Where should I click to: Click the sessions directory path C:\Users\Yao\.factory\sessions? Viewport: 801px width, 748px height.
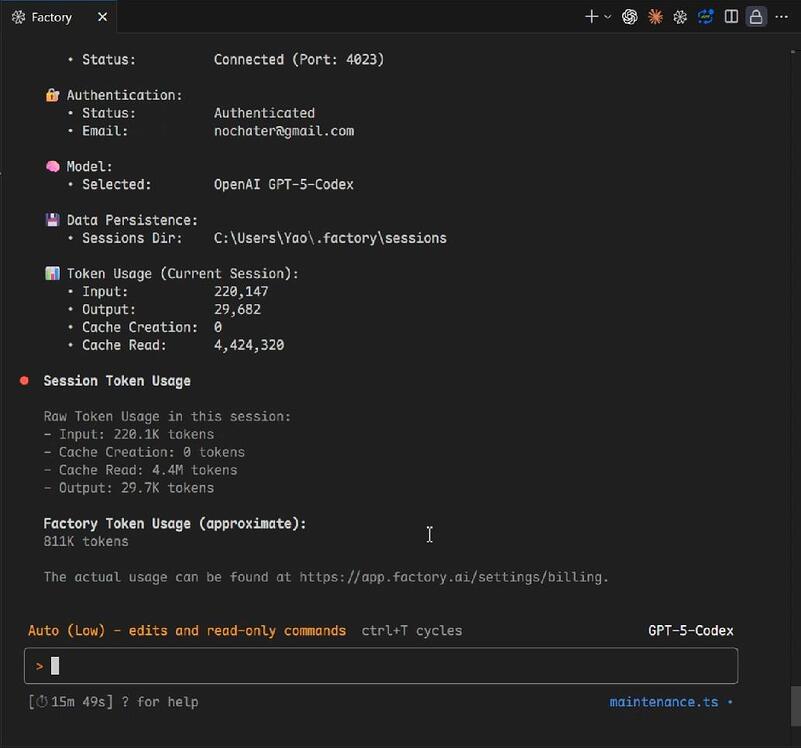pos(330,238)
